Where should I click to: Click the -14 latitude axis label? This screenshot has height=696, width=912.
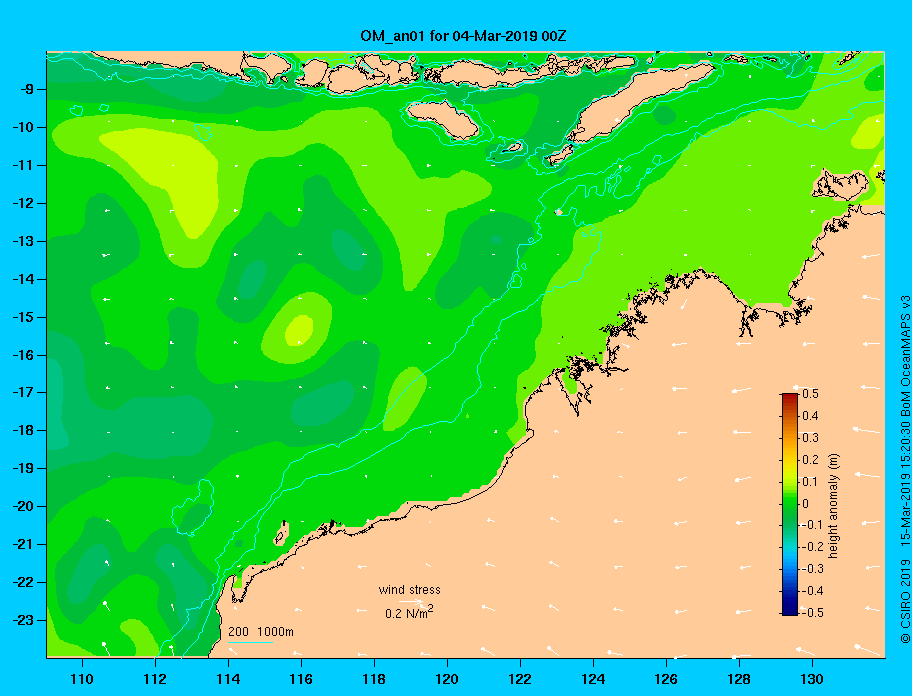(x=23, y=279)
